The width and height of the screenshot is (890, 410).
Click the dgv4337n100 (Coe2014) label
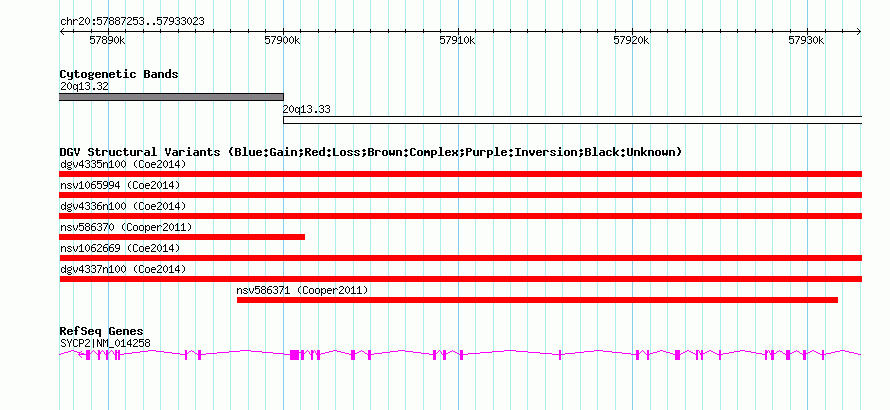pyautogui.click(x=123, y=270)
